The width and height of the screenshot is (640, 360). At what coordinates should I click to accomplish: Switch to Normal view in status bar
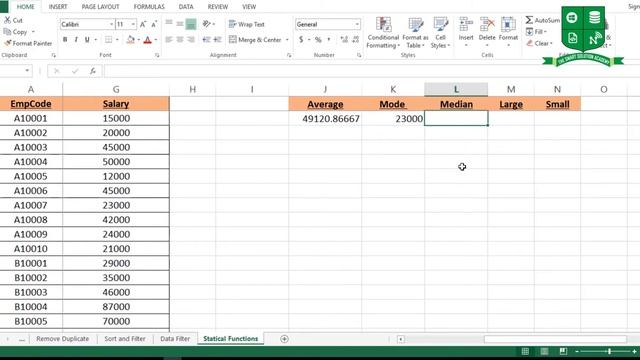tap(525, 351)
